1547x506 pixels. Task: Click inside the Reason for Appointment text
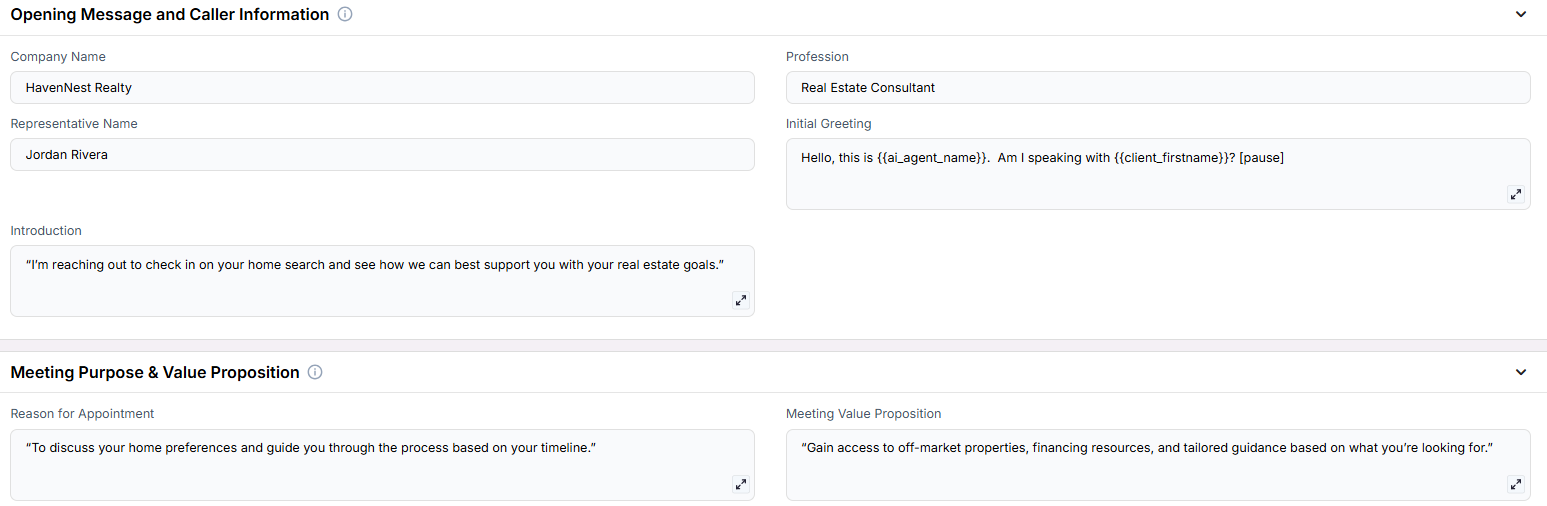click(x=382, y=465)
